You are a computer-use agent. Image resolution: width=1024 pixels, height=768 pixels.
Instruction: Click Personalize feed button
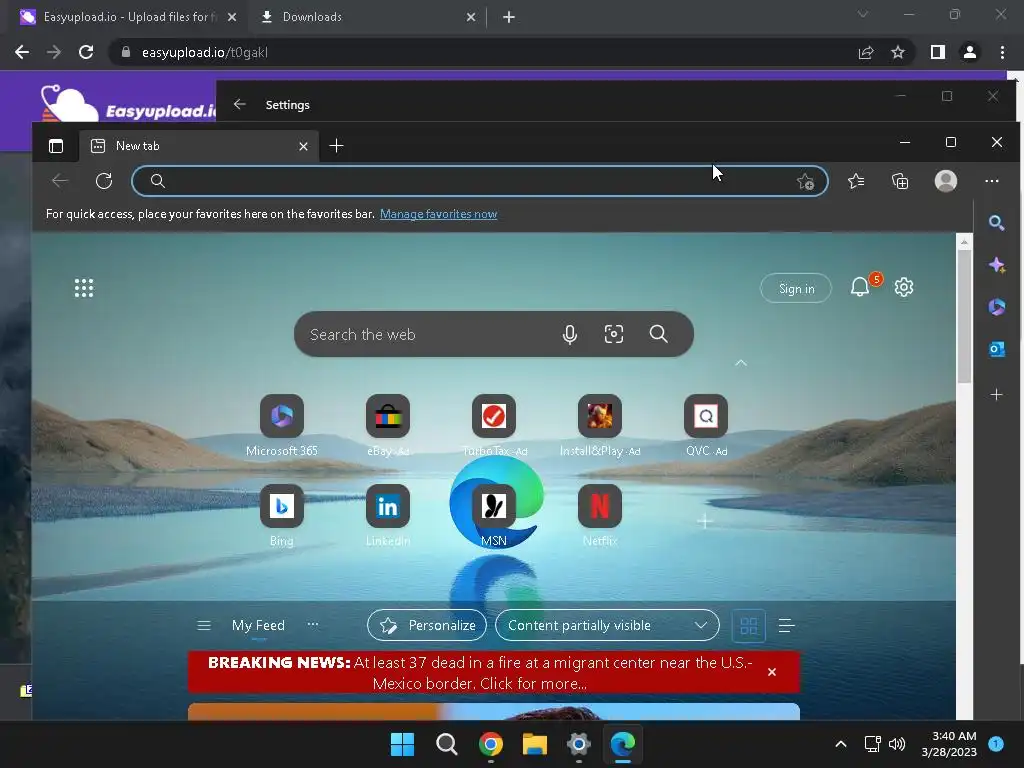coord(427,626)
